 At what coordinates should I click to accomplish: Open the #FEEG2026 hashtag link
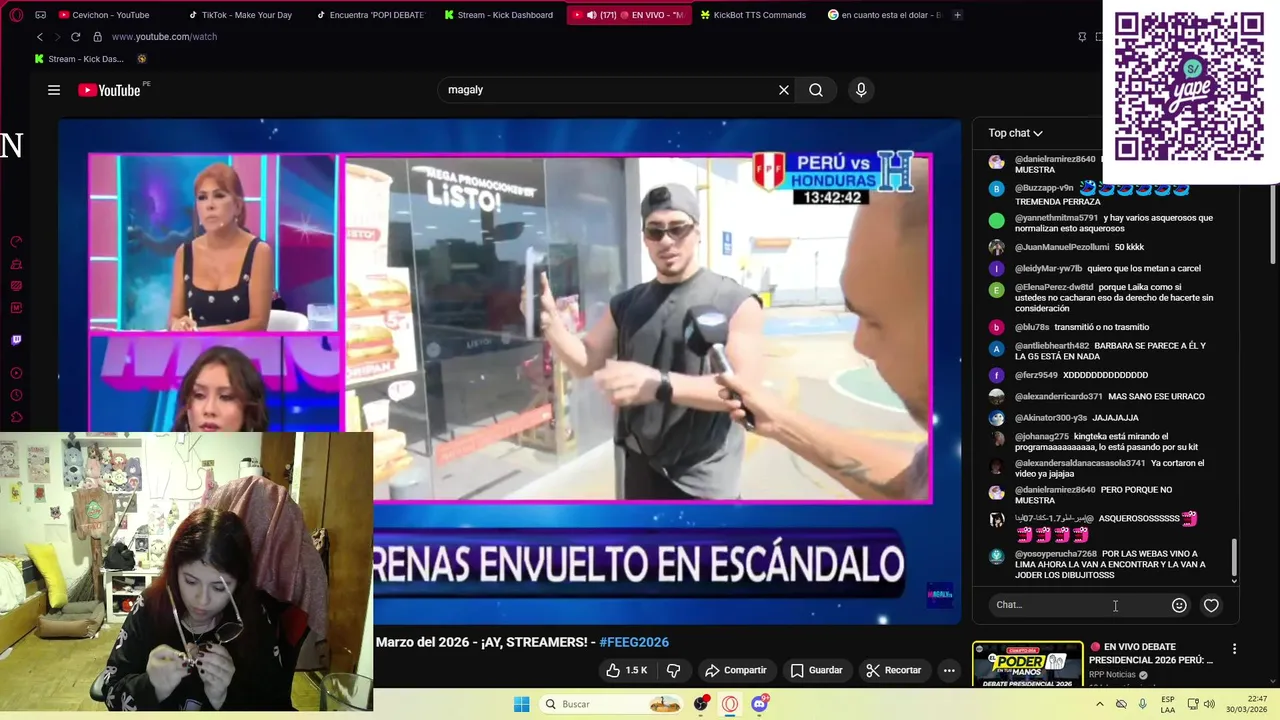634,642
